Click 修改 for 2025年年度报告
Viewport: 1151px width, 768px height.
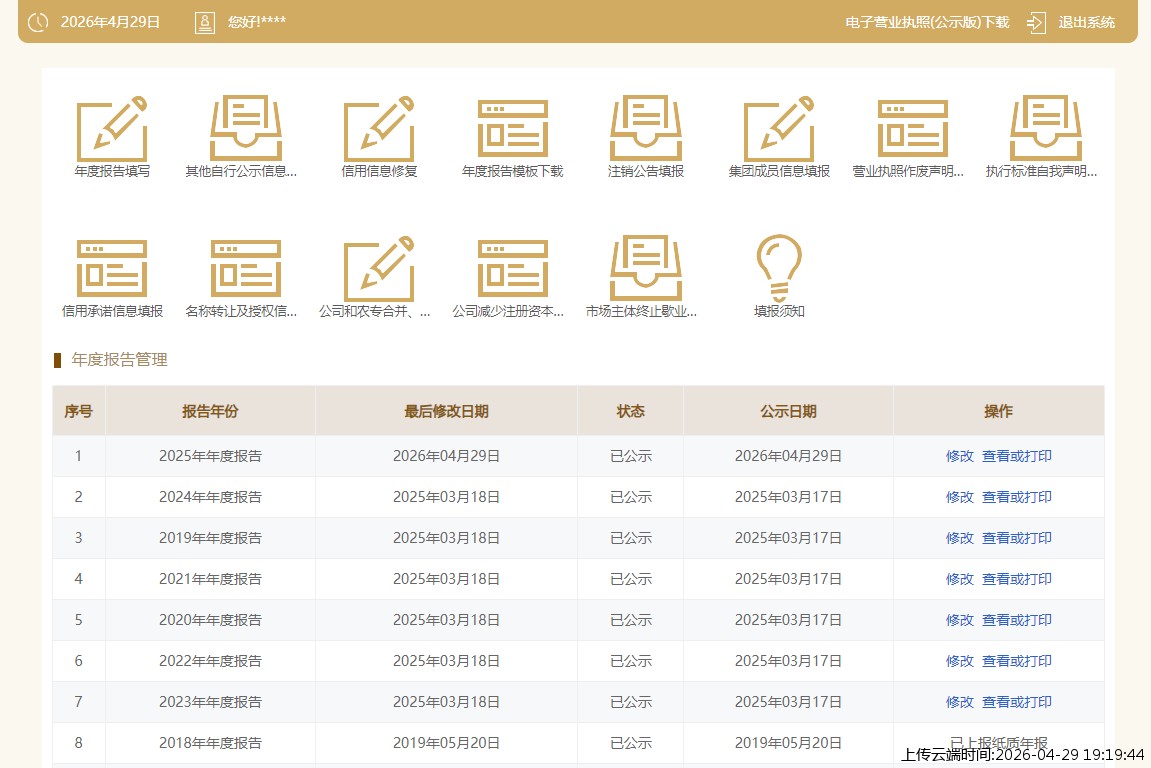959,456
